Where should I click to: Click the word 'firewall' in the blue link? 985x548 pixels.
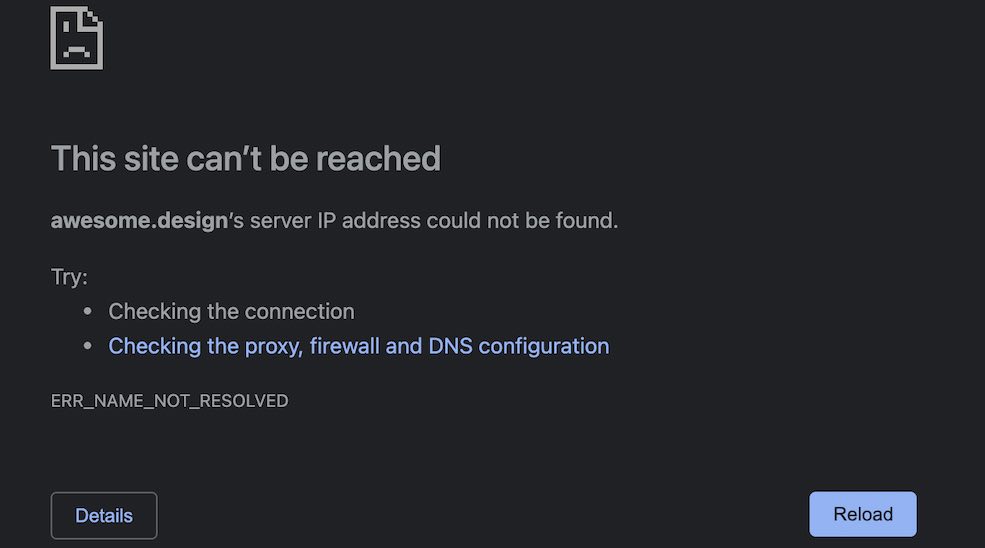[344, 346]
